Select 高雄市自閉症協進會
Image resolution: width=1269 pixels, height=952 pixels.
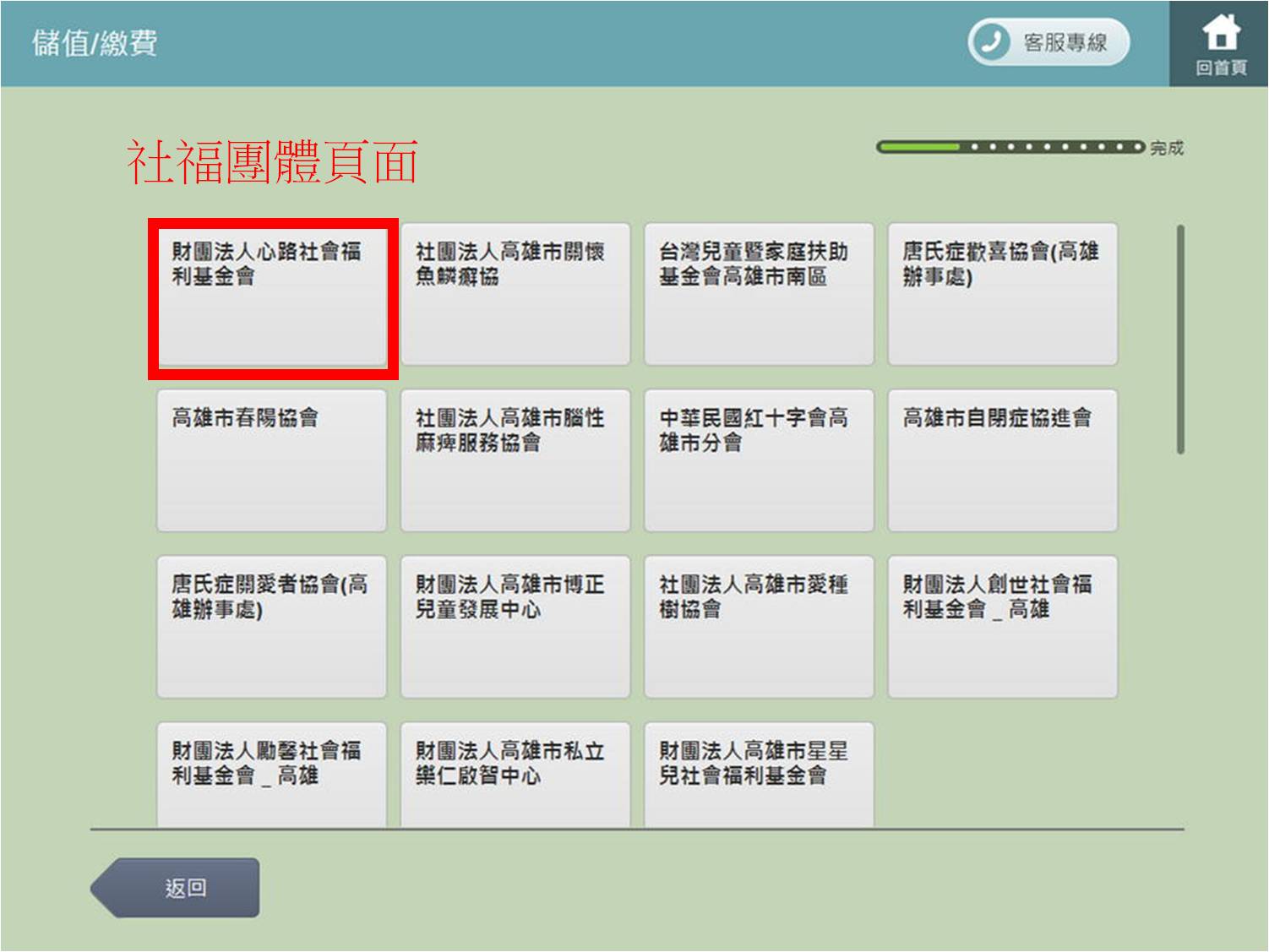pyautogui.click(x=1003, y=460)
